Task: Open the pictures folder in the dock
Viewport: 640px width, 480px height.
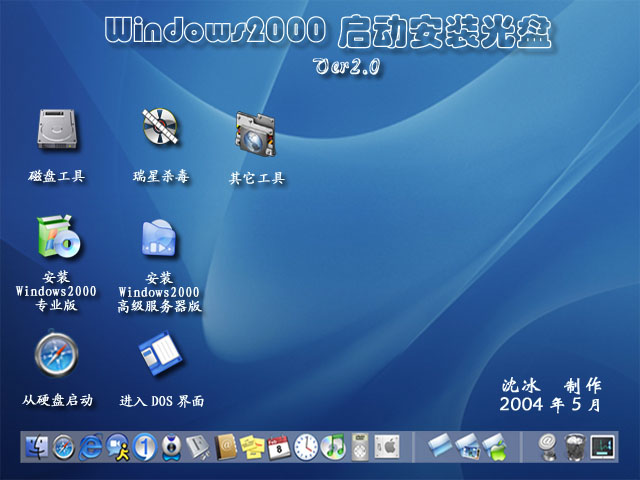Action: [x=467, y=447]
